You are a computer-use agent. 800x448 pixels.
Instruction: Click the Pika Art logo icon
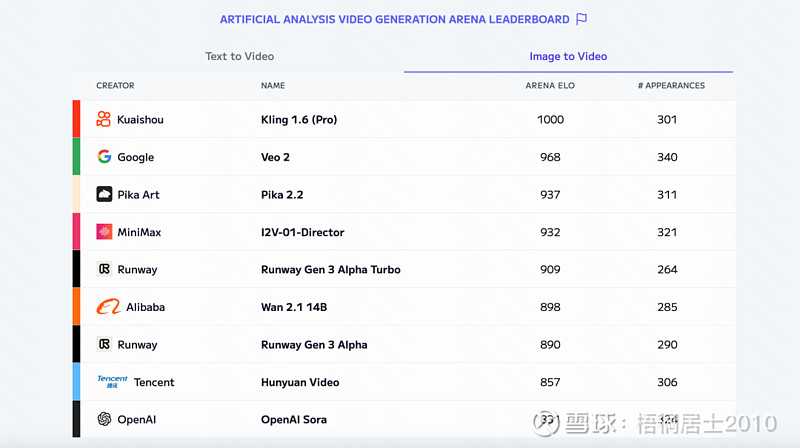pos(104,194)
